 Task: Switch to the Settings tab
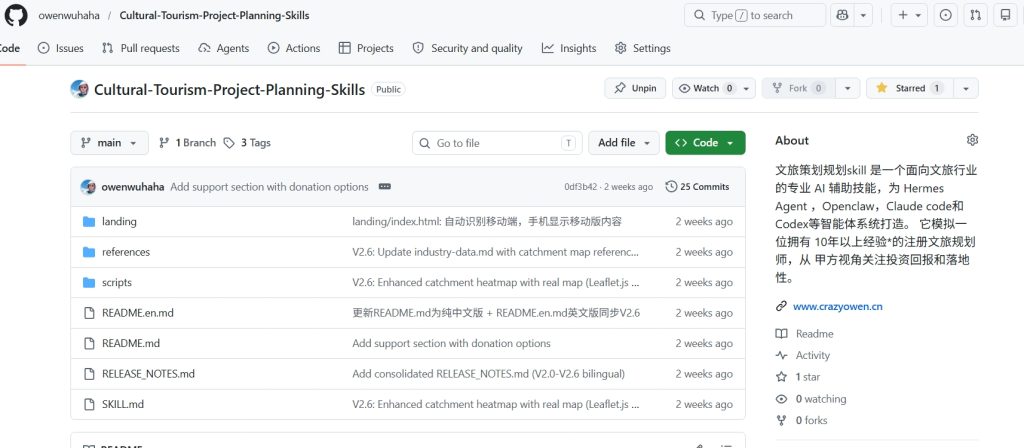click(x=643, y=48)
